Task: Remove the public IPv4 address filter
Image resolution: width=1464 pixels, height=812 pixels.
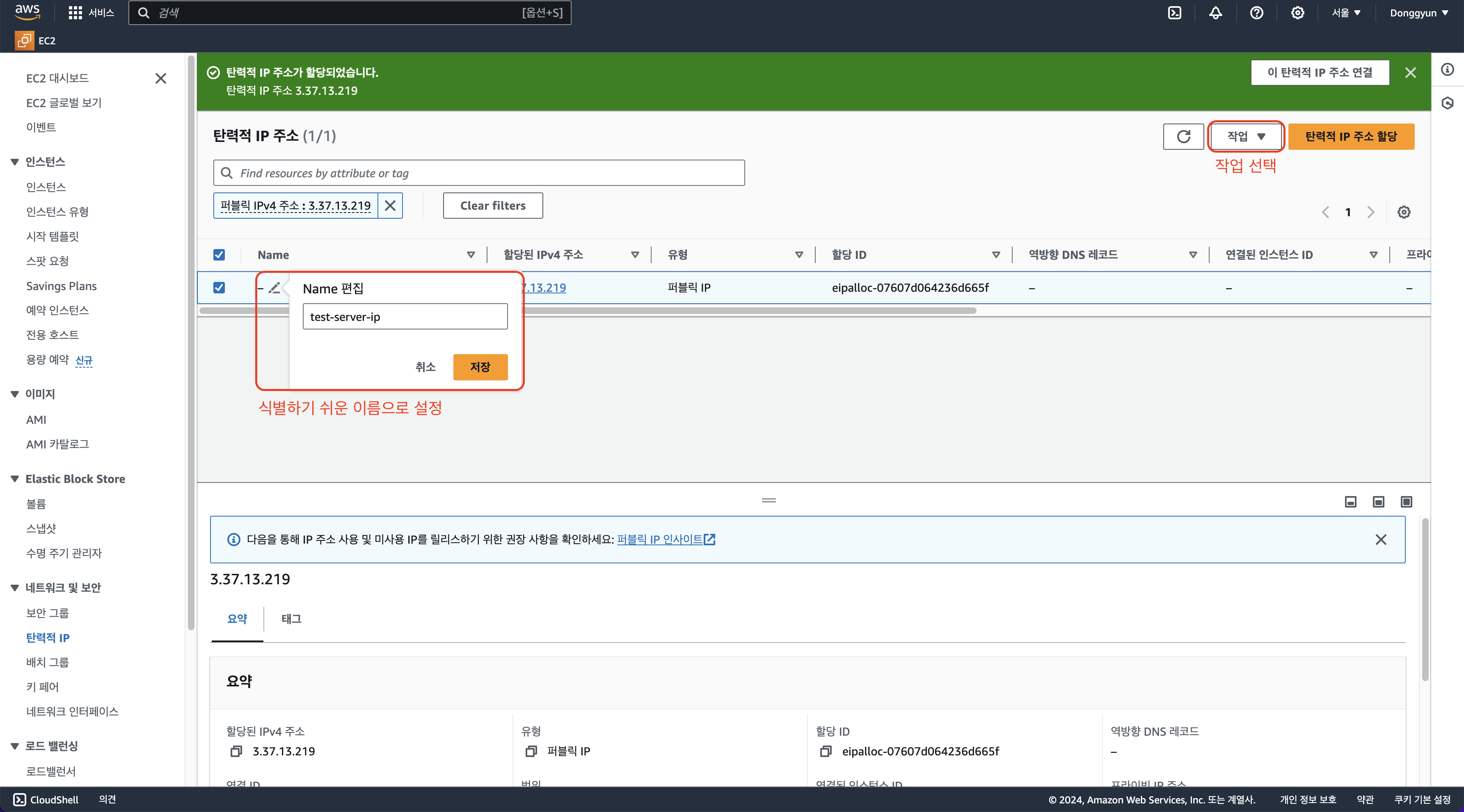Action: tap(390, 206)
